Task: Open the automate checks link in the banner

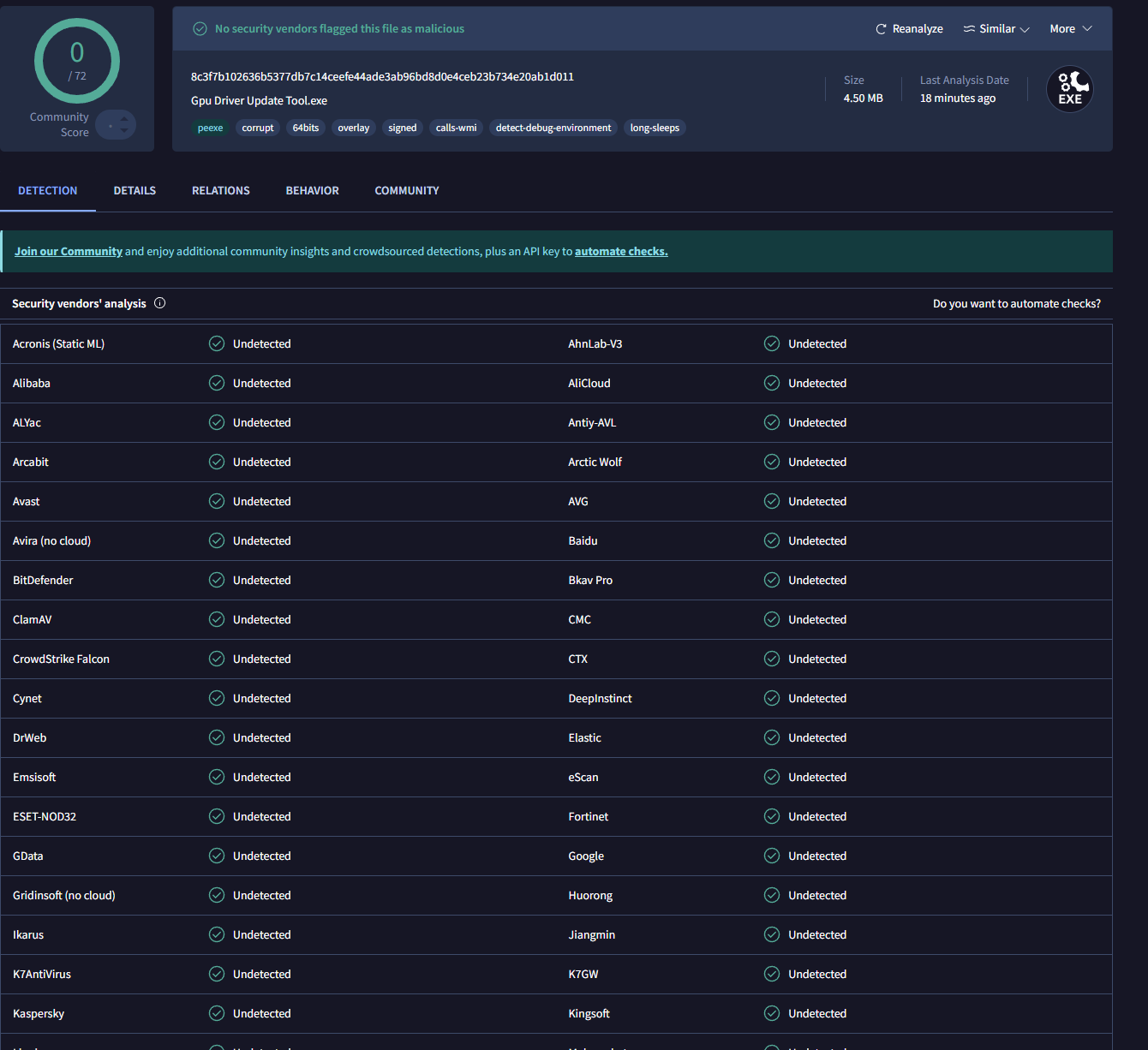Action: pos(621,251)
